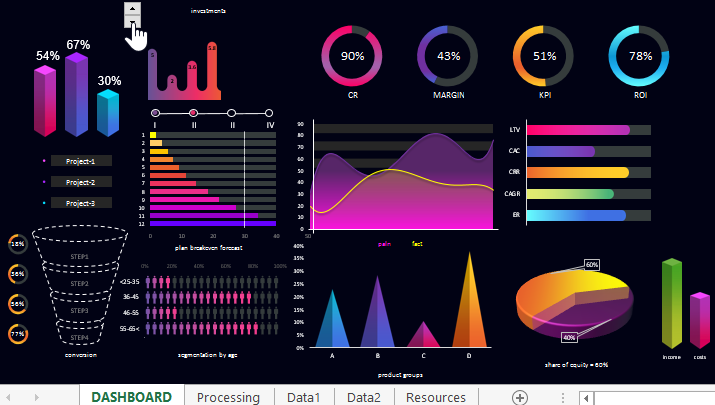Click the next sheet navigation arrow
The width and height of the screenshot is (715, 405).
(37, 397)
